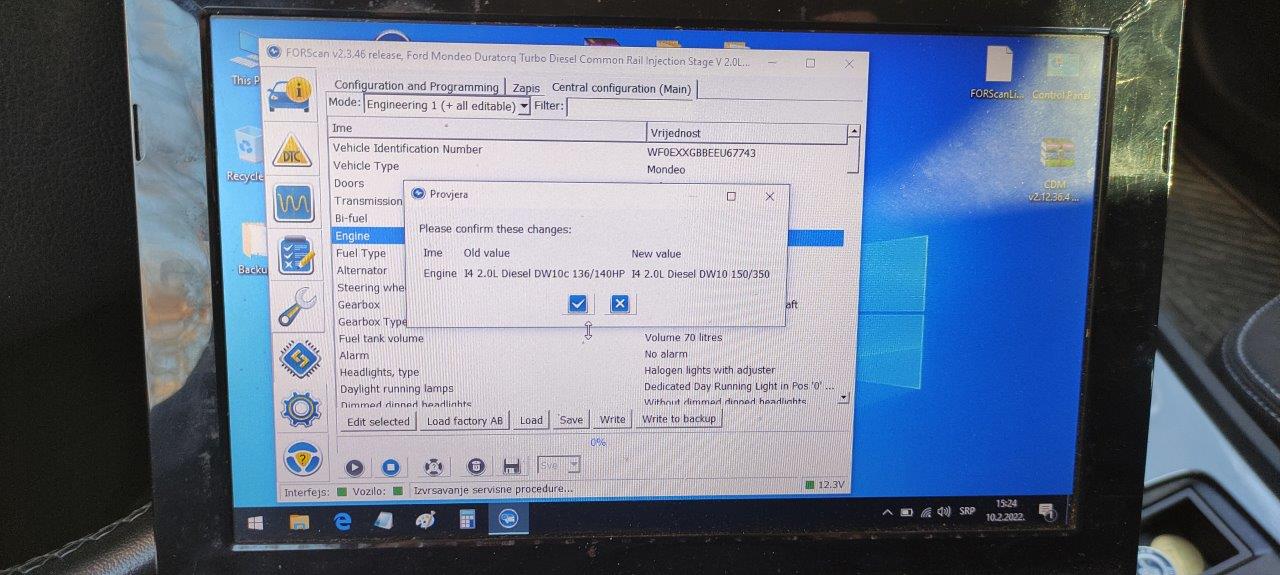Select the Headlights, type row
This screenshot has height=575, width=1280.
tap(590, 373)
